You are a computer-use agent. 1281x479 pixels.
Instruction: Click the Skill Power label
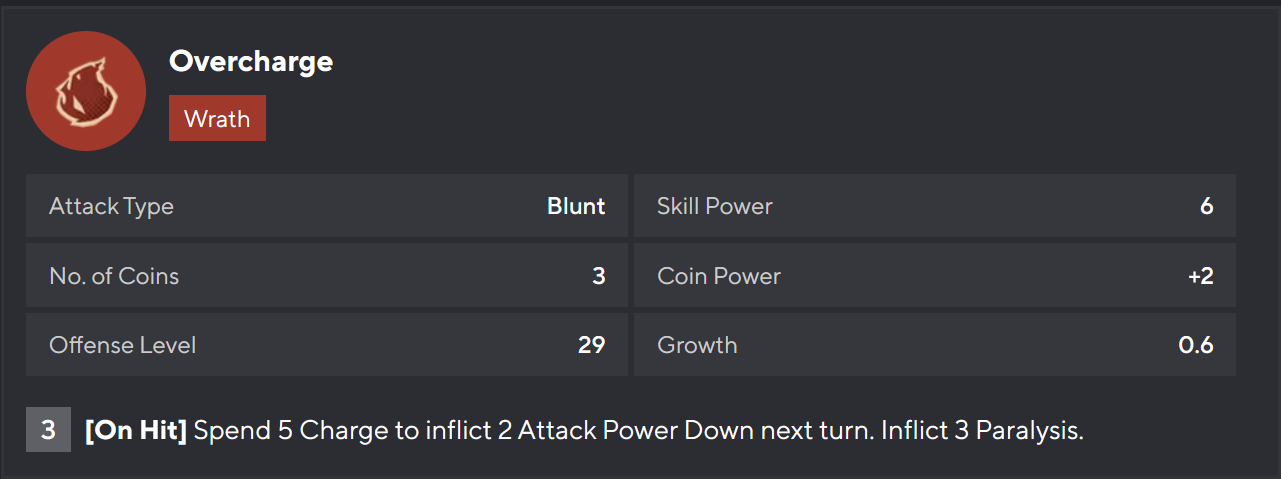coord(714,206)
